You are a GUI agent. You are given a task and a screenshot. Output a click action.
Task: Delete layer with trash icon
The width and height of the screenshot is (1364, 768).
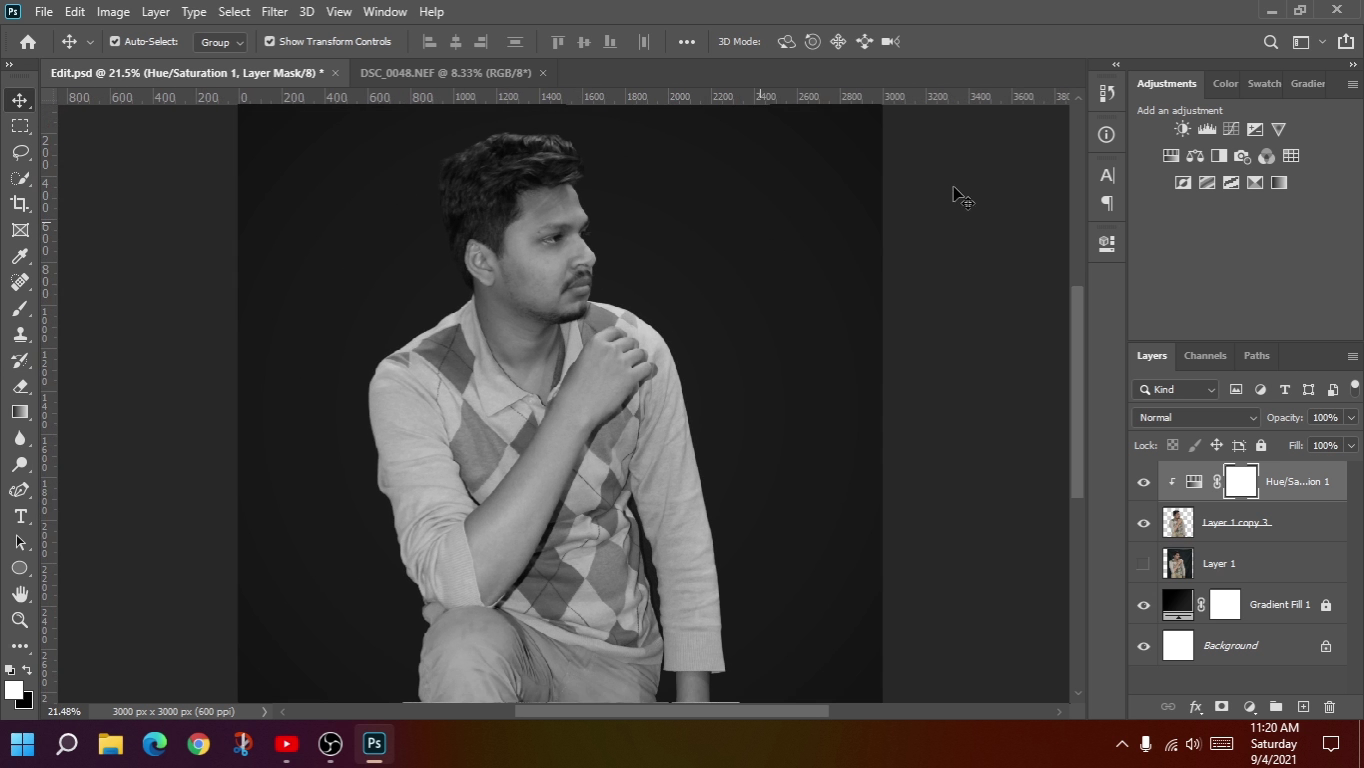coord(1329,707)
